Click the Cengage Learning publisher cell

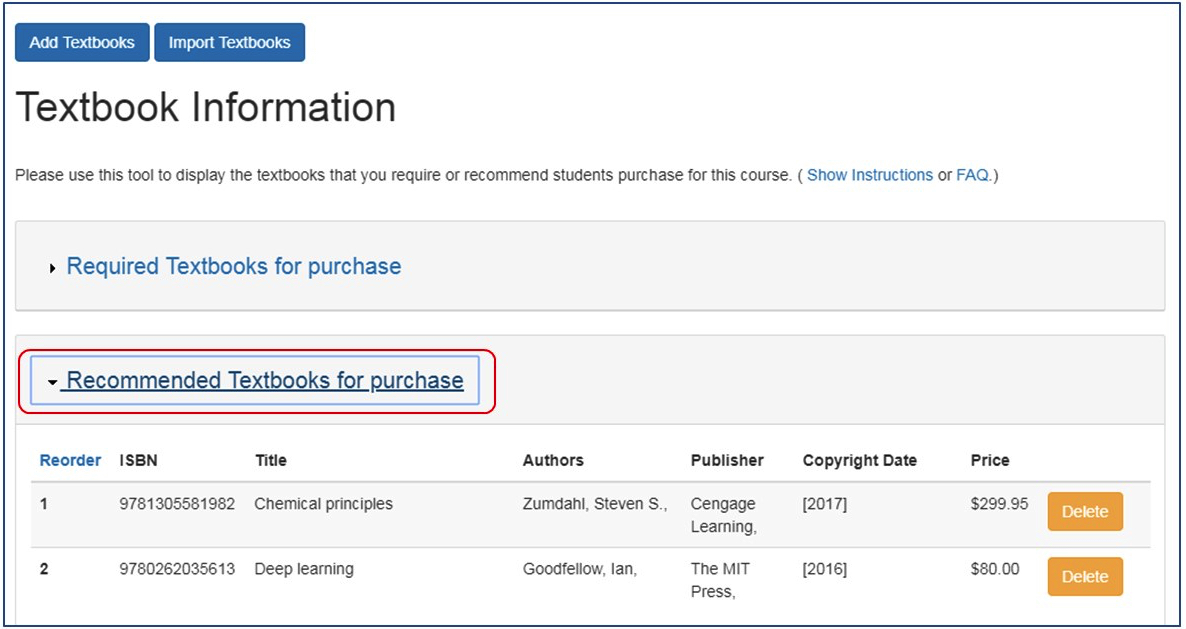pos(723,515)
